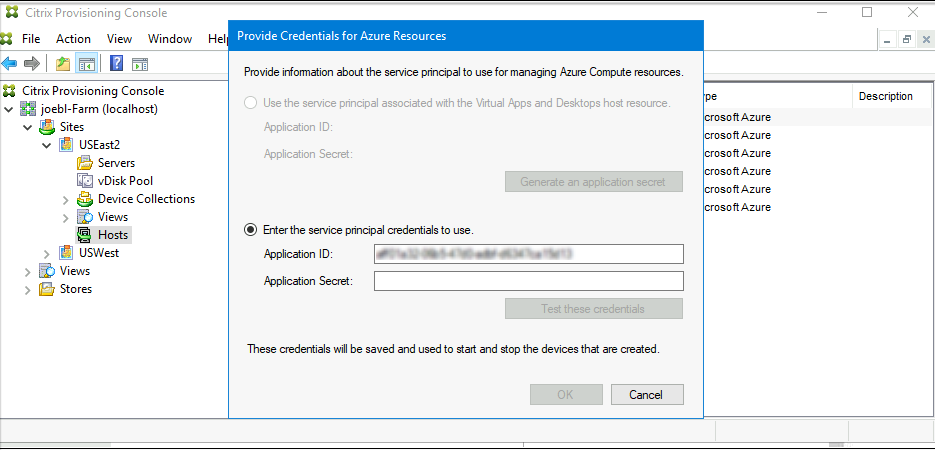
Task: Select the vDisk Pool node icon
Action: [x=85, y=181]
